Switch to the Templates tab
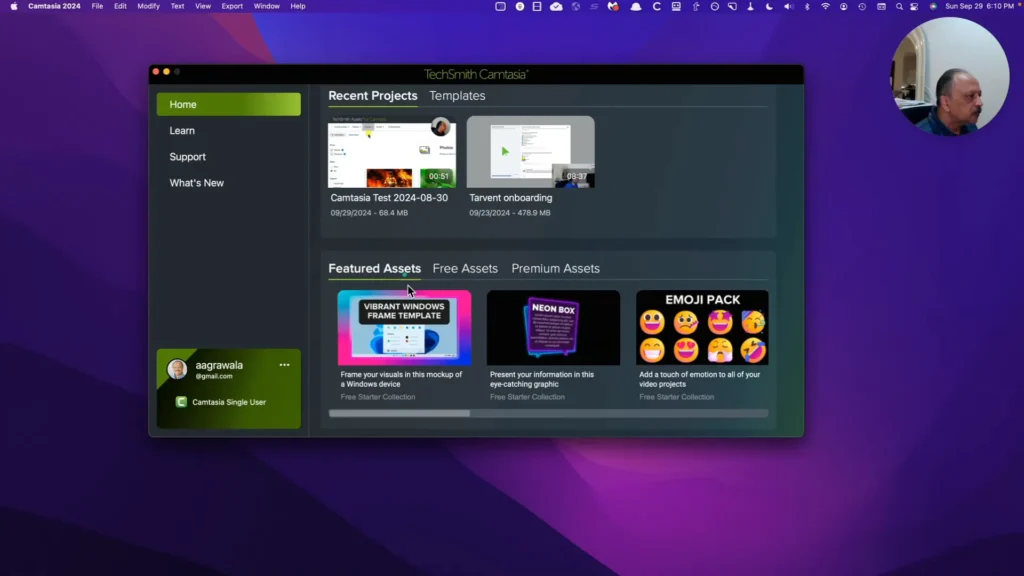 pos(457,95)
